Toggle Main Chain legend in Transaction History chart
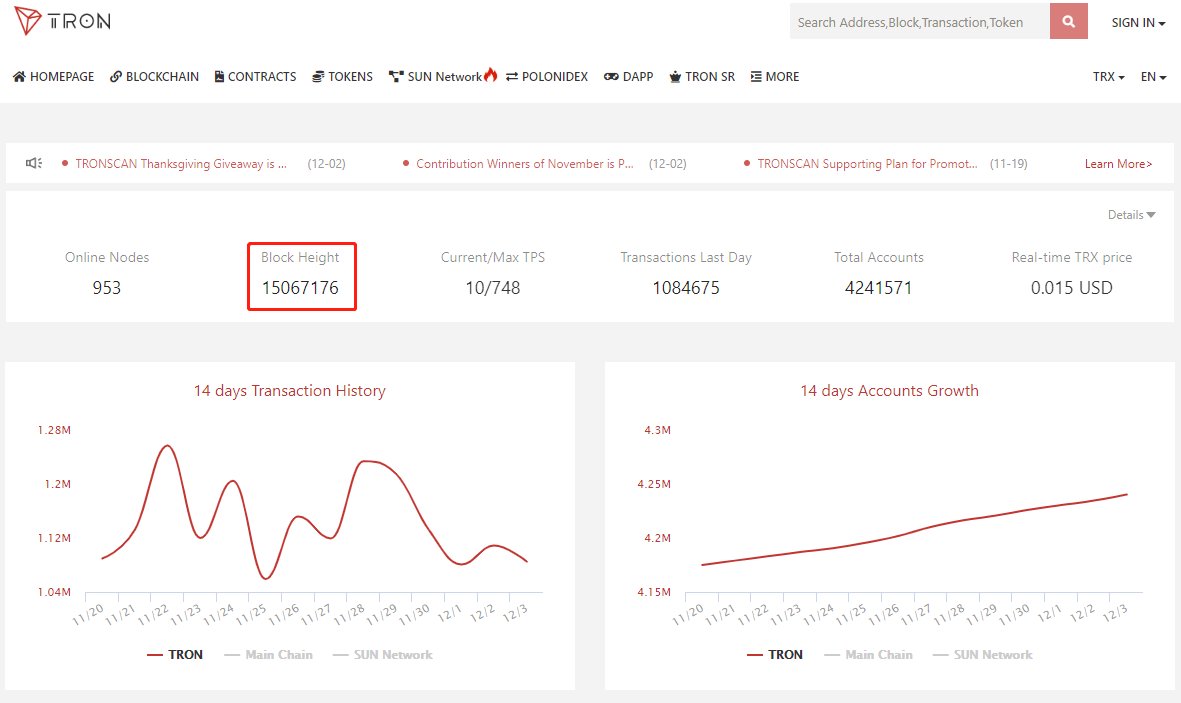Image resolution: width=1181 pixels, height=703 pixels. 268,655
